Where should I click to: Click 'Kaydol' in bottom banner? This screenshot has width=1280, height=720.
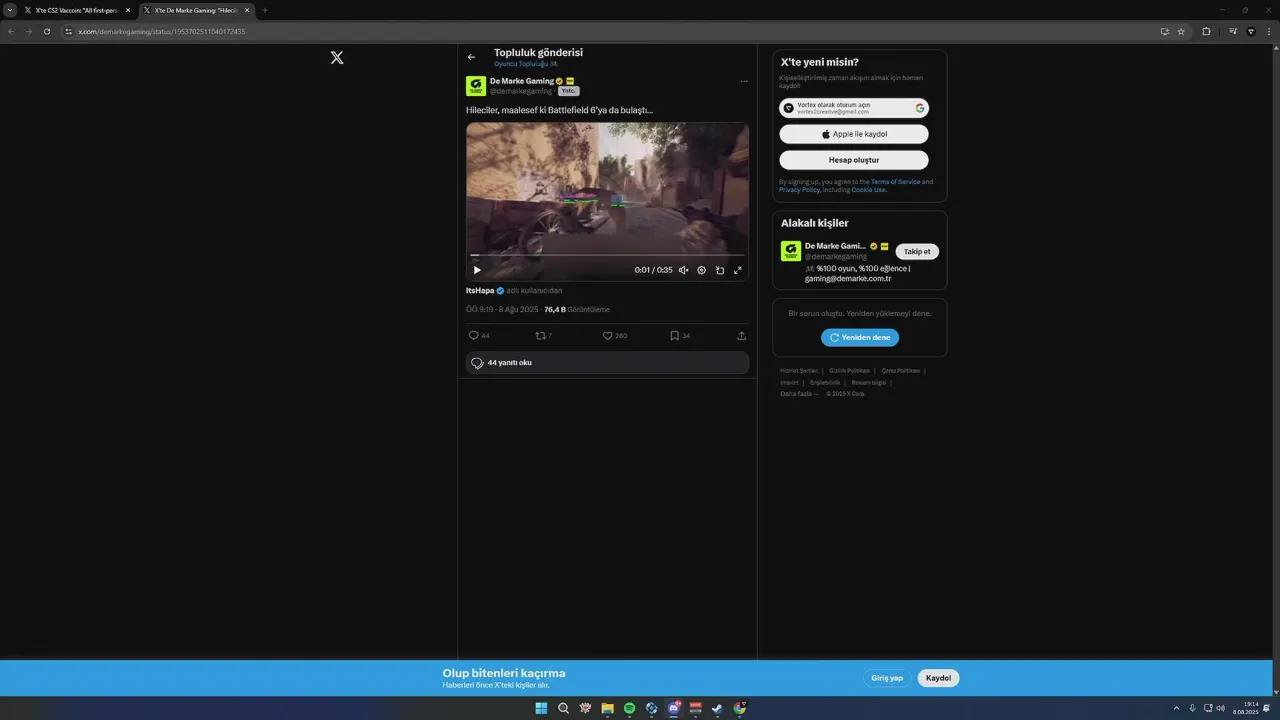click(938, 678)
